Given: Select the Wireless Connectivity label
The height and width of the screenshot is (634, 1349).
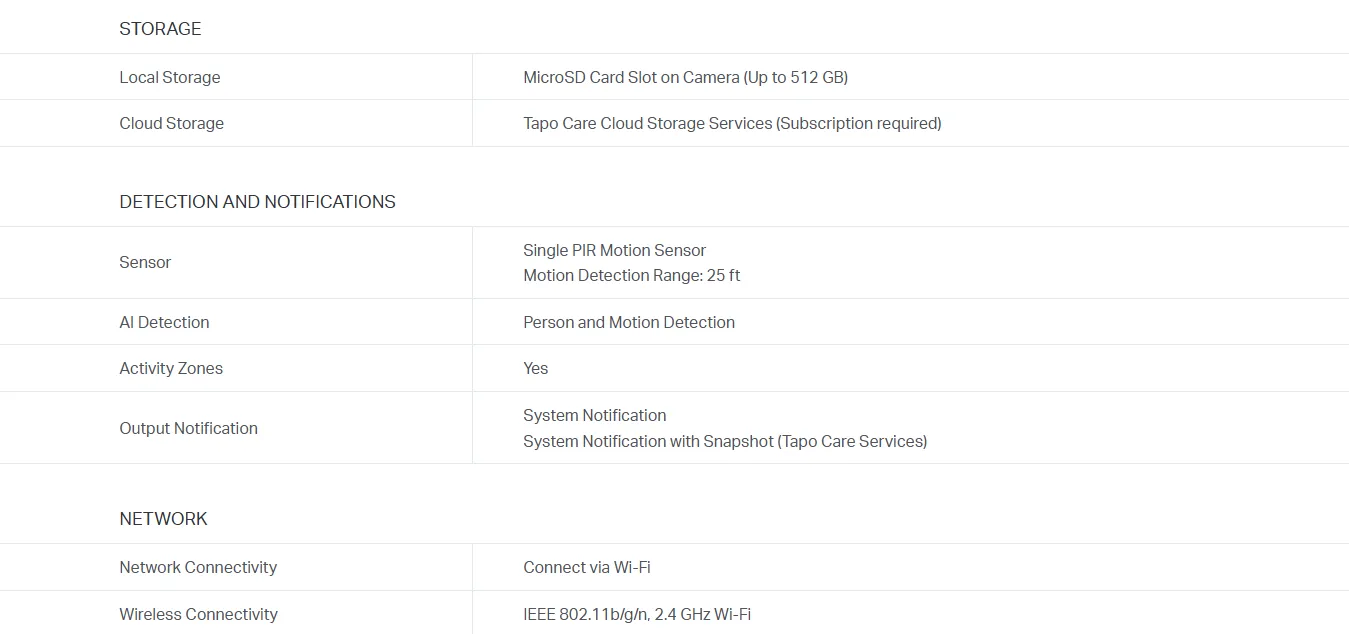Looking at the screenshot, I should click(x=198, y=614).
